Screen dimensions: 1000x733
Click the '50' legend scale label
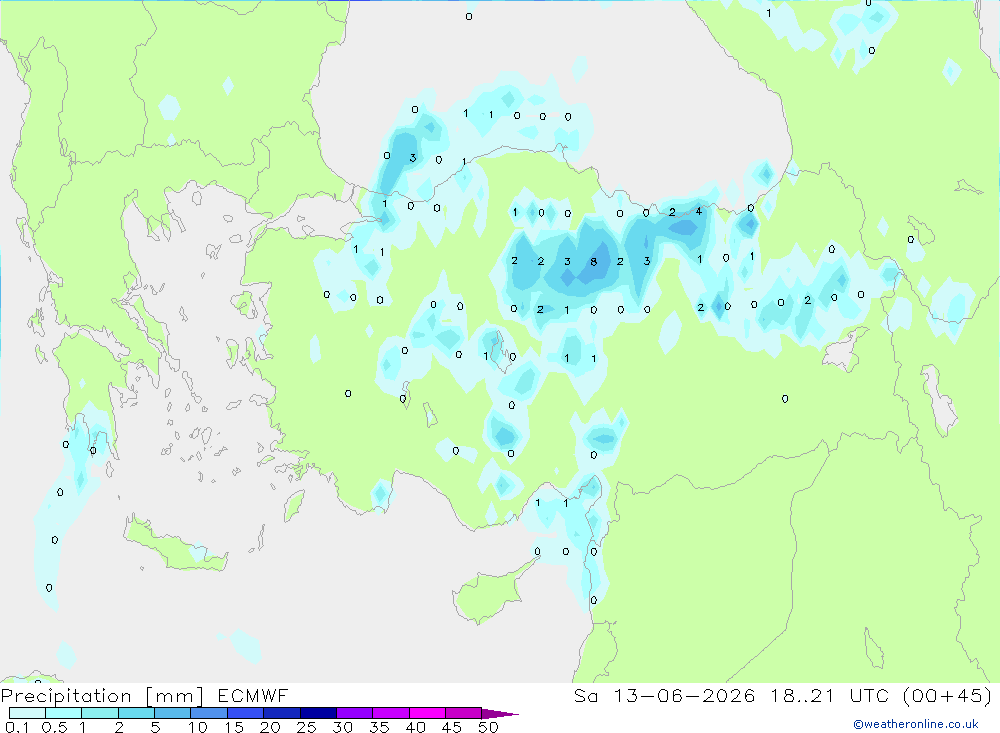tap(488, 727)
